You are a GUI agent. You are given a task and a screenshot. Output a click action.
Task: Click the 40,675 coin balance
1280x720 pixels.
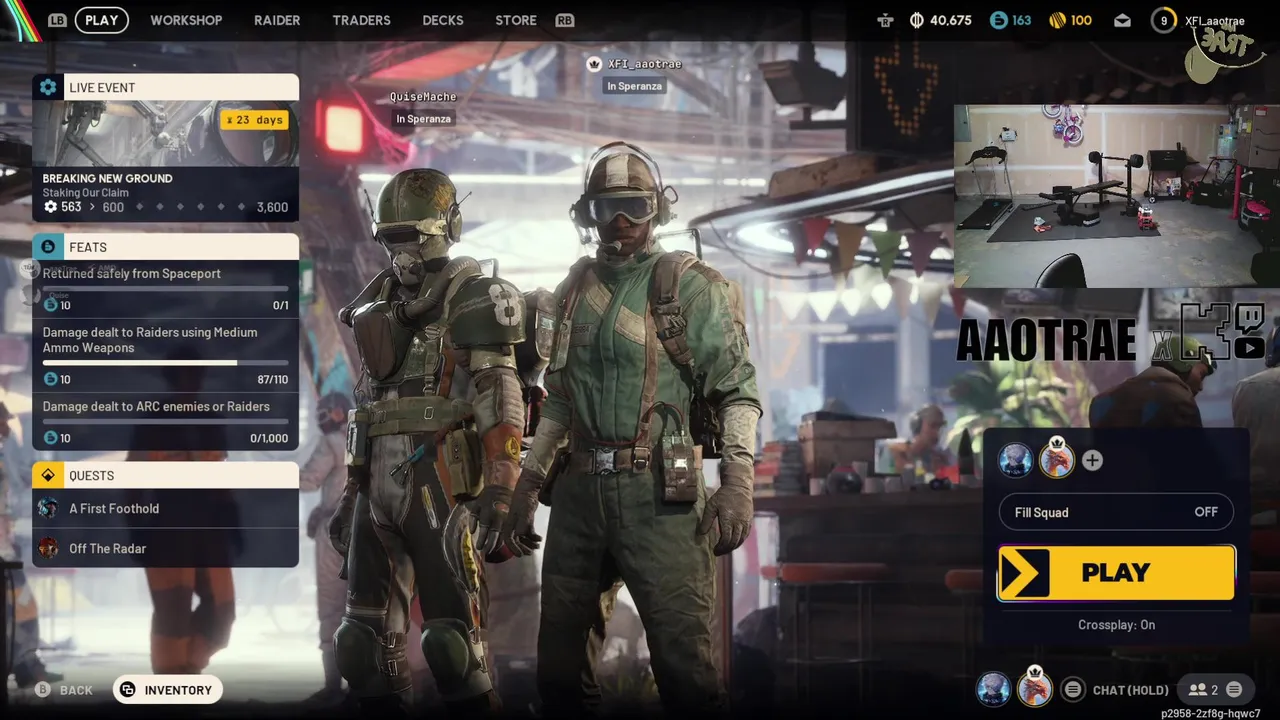950,20
